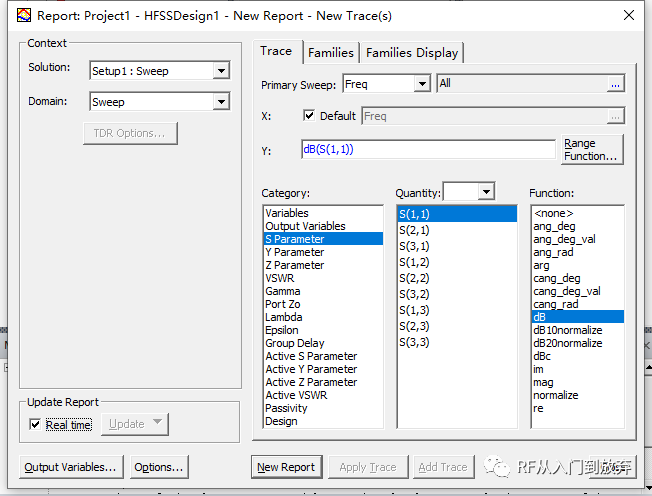Select dB function
652x496 pixels.
[578, 317]
